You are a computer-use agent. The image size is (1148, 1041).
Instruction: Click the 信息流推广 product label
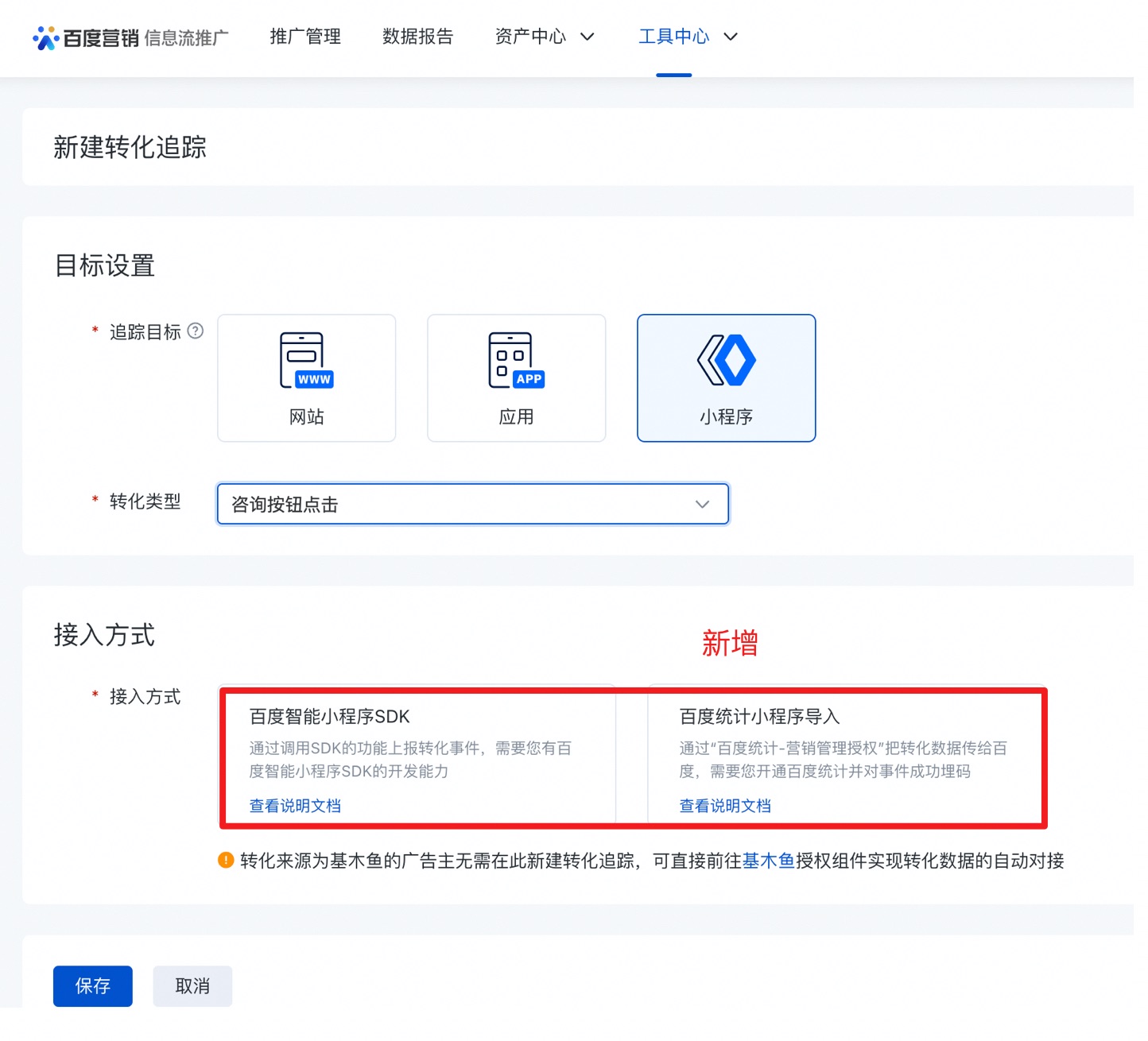point(186,38)
